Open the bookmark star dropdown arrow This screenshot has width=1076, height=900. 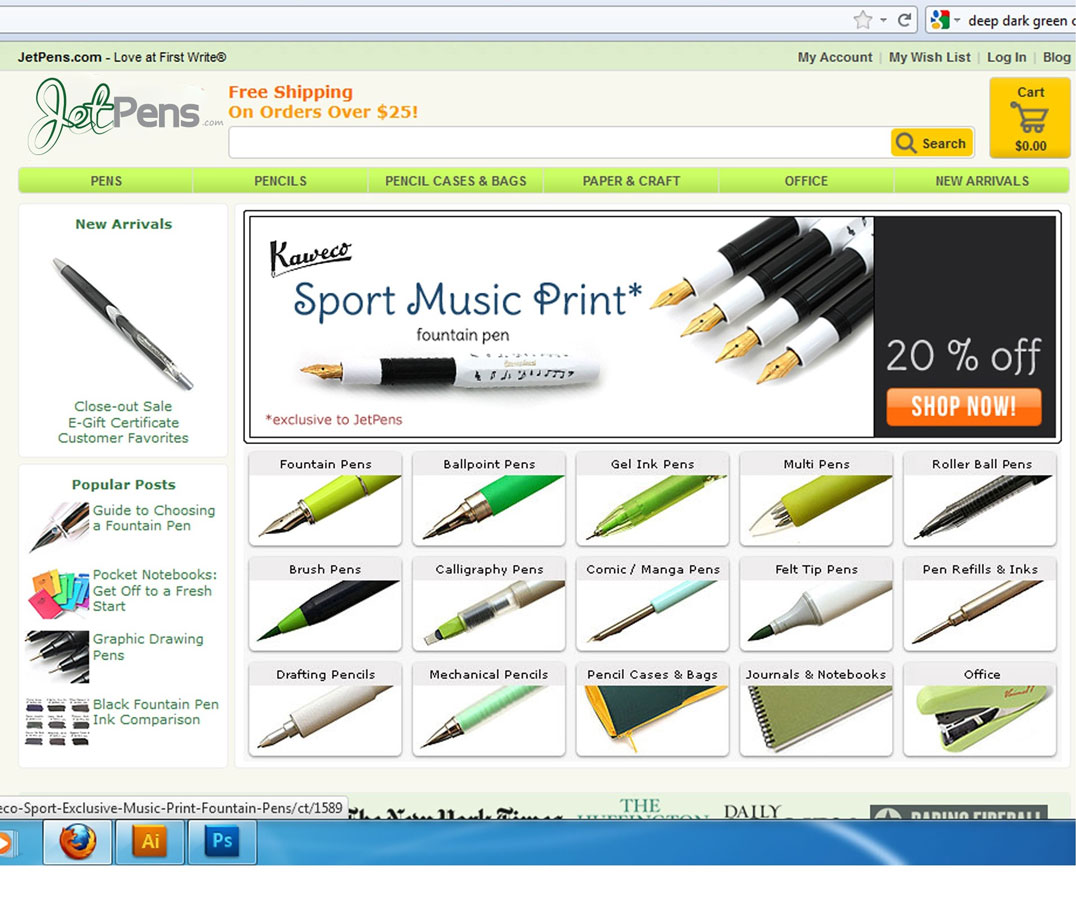883,21
